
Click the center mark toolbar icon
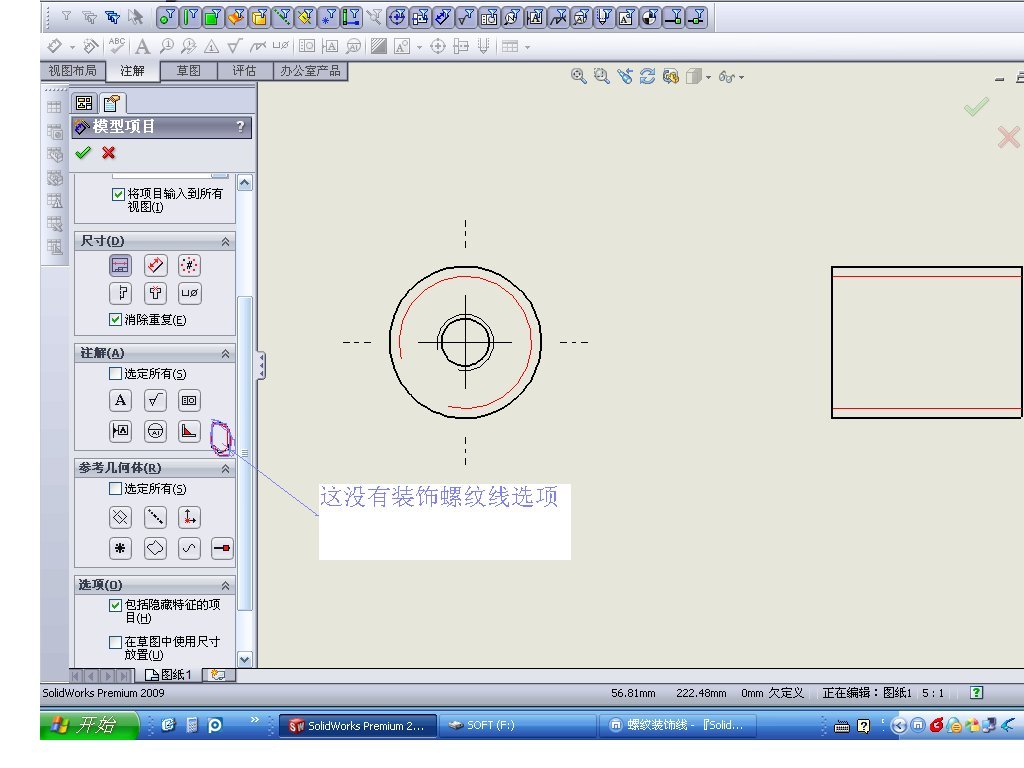click(438, 46)
